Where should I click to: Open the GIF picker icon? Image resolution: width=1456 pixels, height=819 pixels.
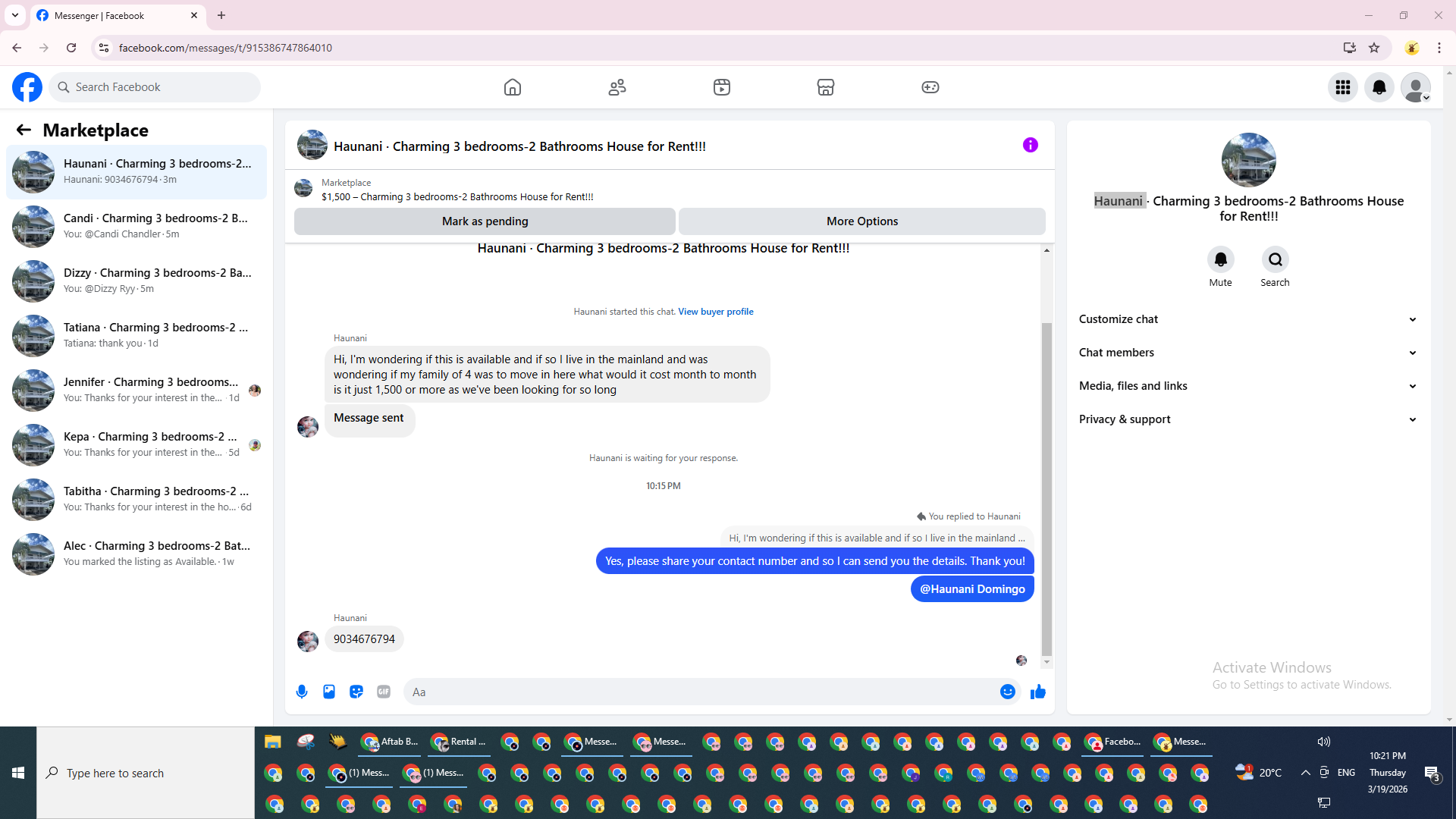(x=384, y=692)
